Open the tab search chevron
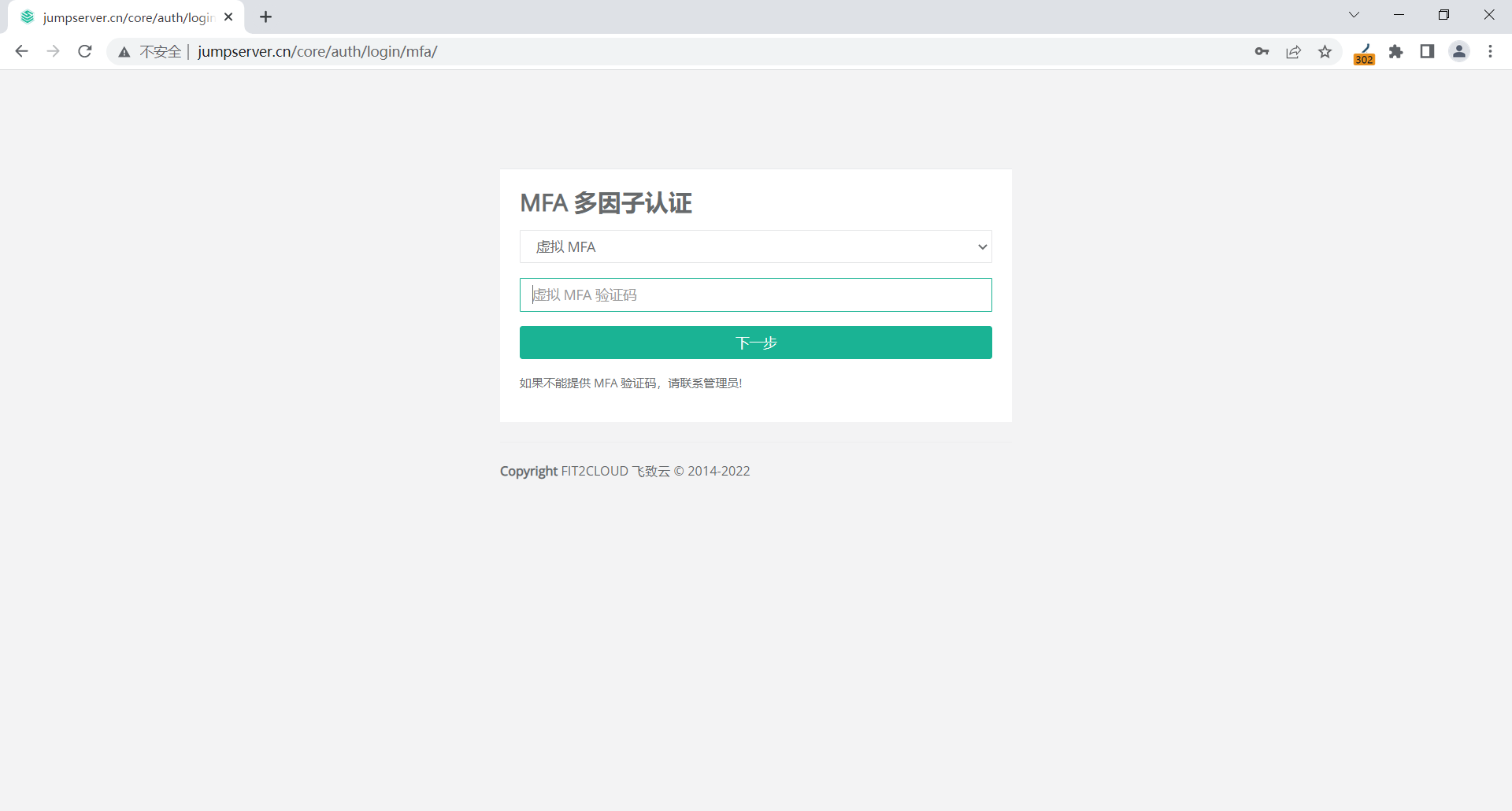The width and height of the screenshot is (1512, 811). [1354, 15]
